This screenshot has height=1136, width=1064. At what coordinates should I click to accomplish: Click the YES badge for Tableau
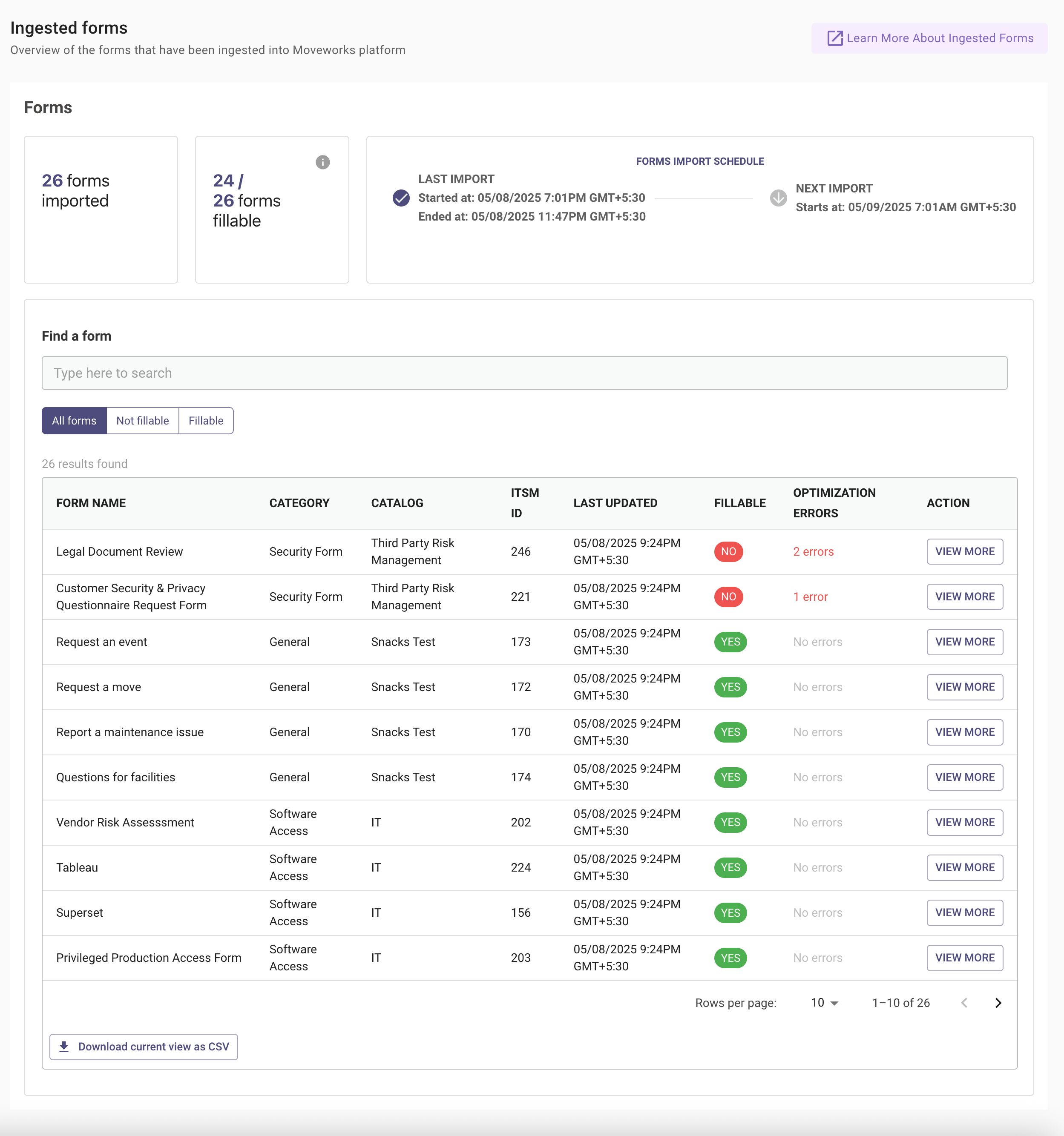tap(730, 867)
